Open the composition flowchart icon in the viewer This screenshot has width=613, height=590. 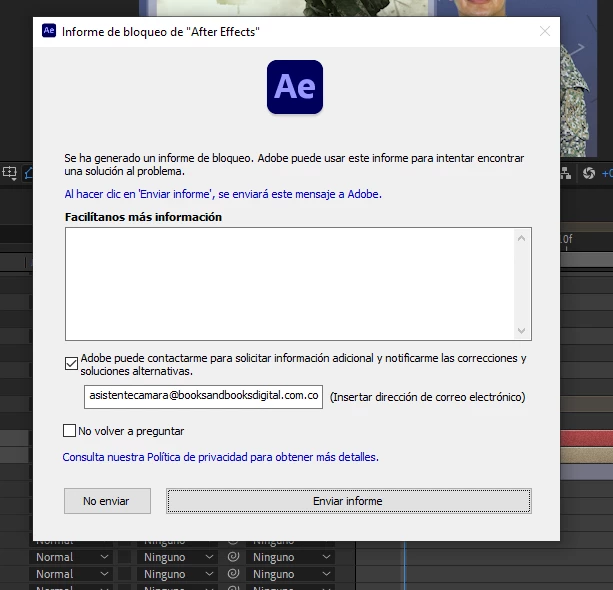(566, 173)
